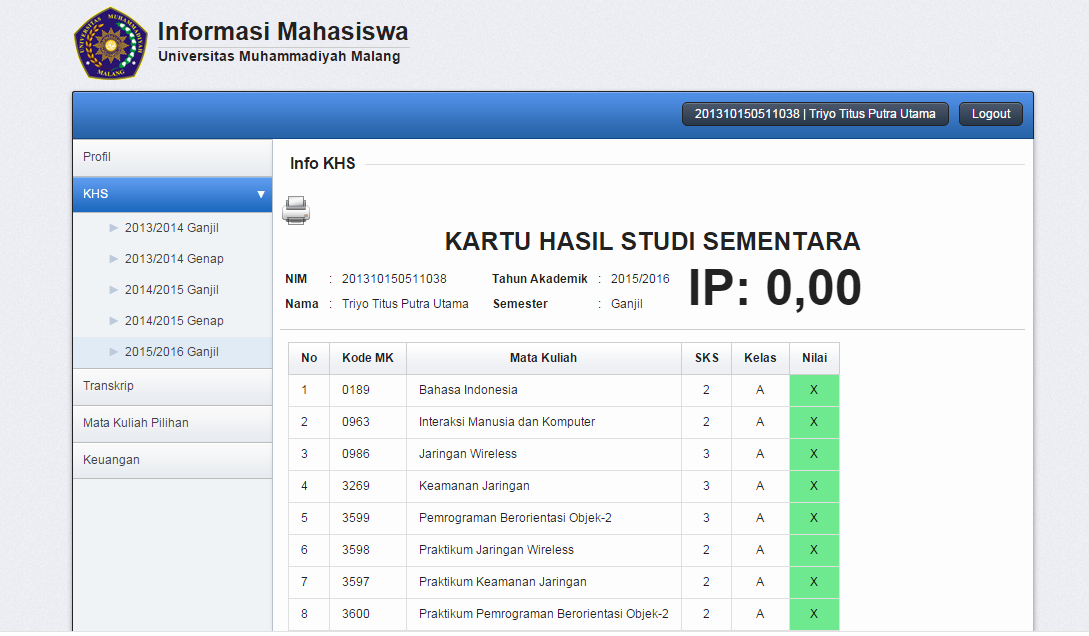Image resolution: width=1089 pixels, height=636 pixels.
Task: Select 2013/2014 Genap semester
Action: click(174, 259)
